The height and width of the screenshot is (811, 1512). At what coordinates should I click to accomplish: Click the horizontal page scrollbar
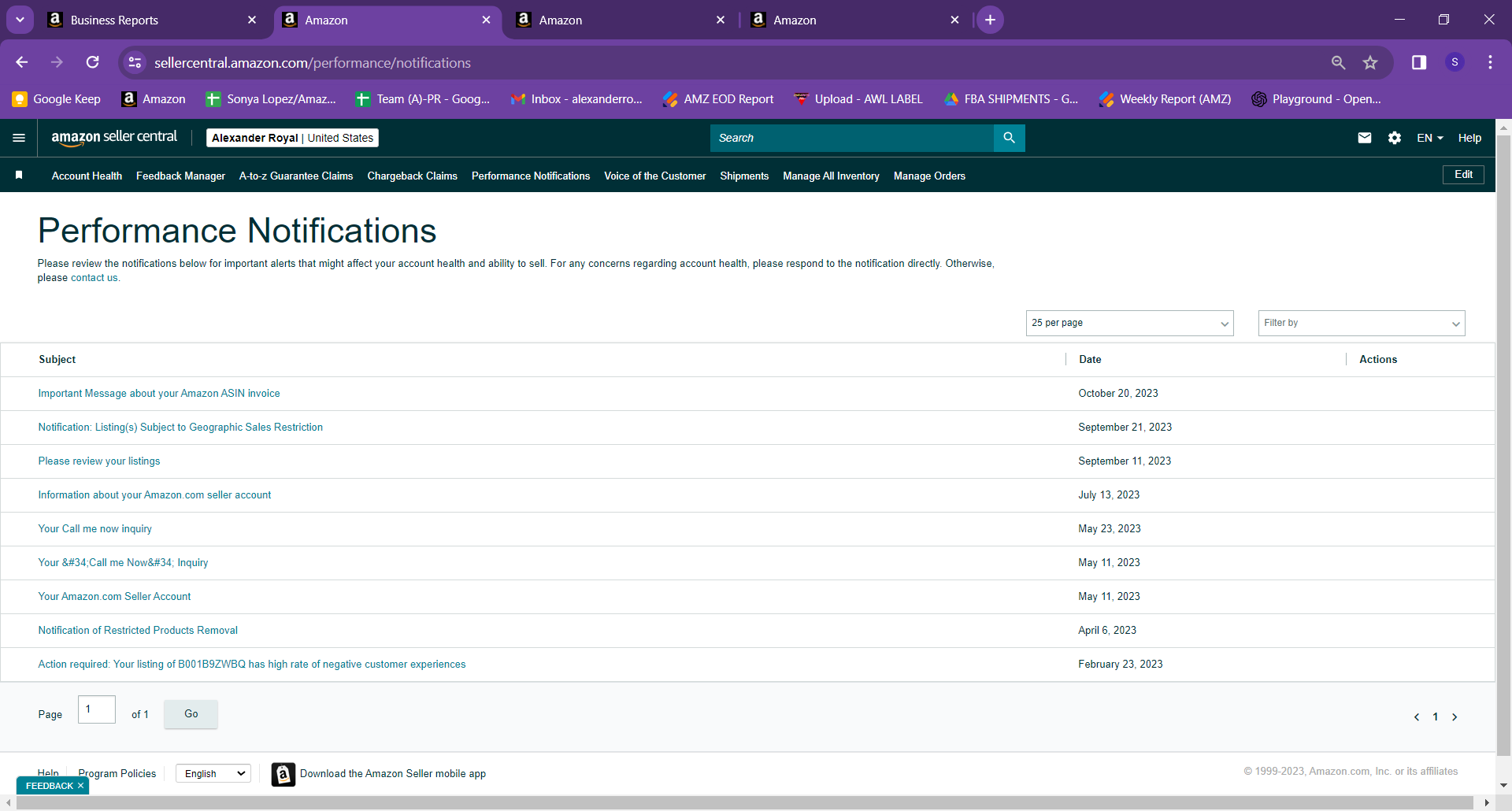[744, 803]
